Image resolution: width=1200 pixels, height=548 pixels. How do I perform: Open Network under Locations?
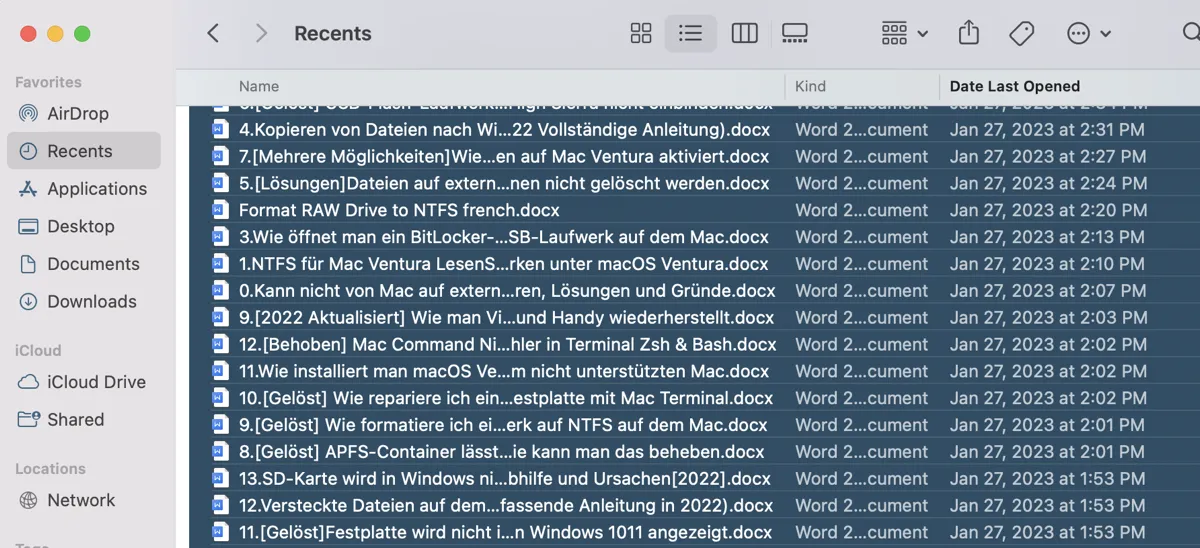coord(81,501)
